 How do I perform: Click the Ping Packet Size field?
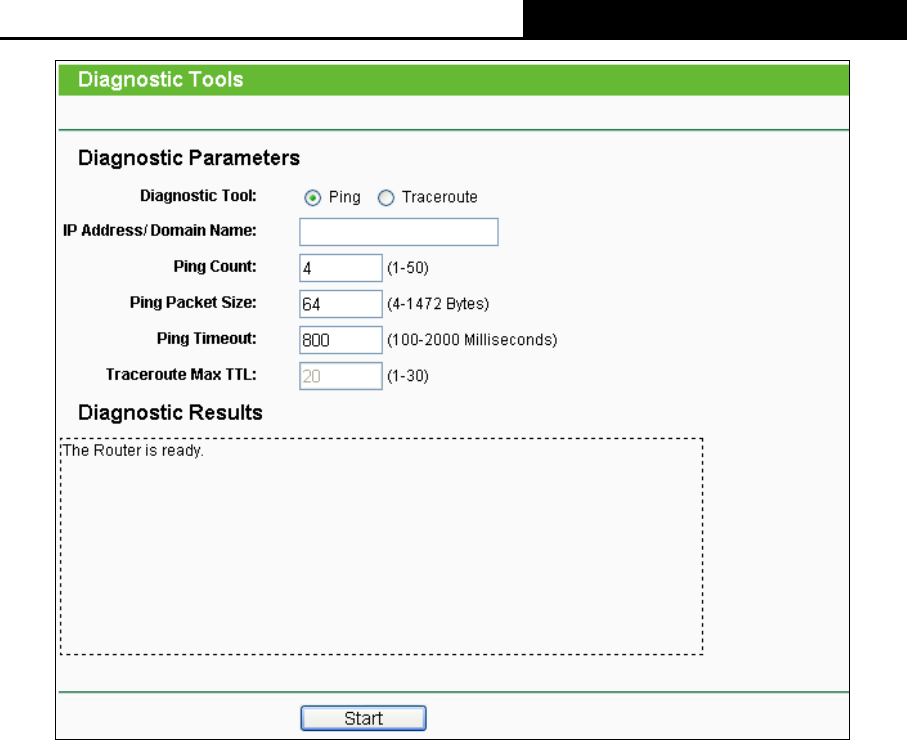341,304
